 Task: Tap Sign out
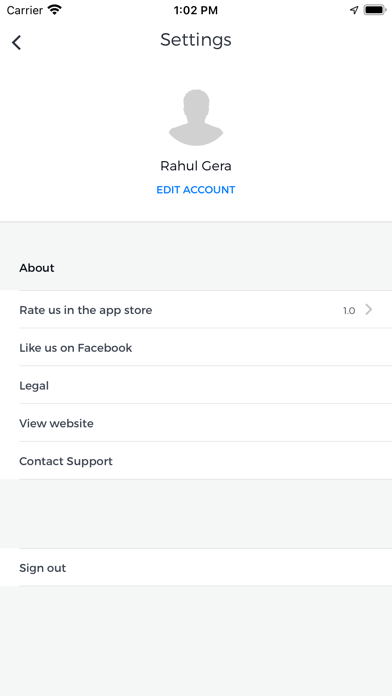pos(196,568)
